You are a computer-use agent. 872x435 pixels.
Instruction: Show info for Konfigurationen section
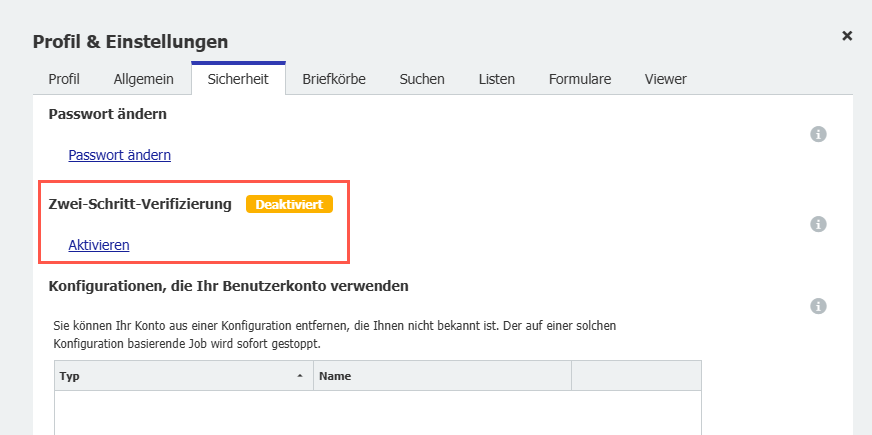tap(818, 306)
